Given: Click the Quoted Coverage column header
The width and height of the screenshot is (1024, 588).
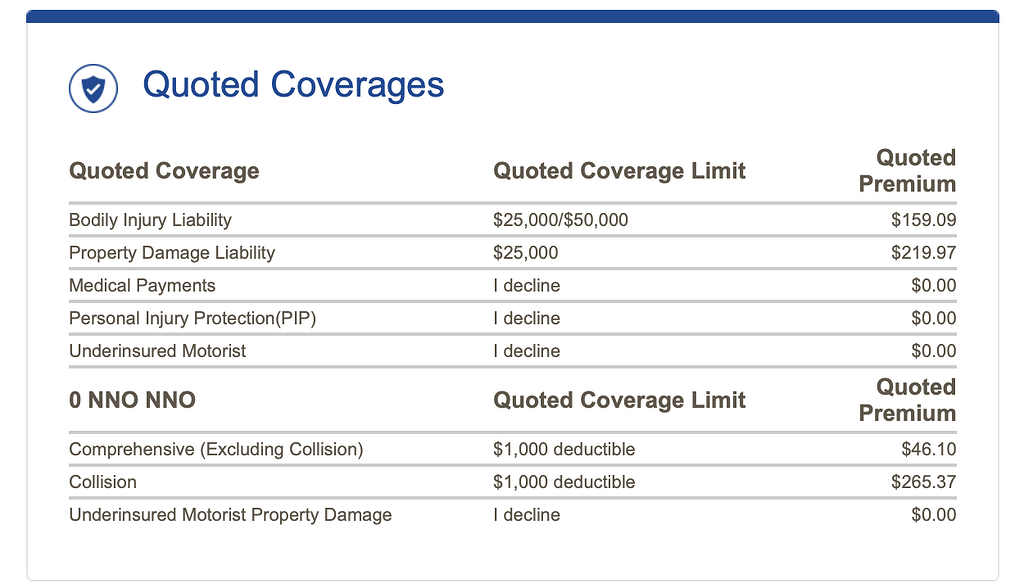Looking at the screenshot, I should 164,171.
